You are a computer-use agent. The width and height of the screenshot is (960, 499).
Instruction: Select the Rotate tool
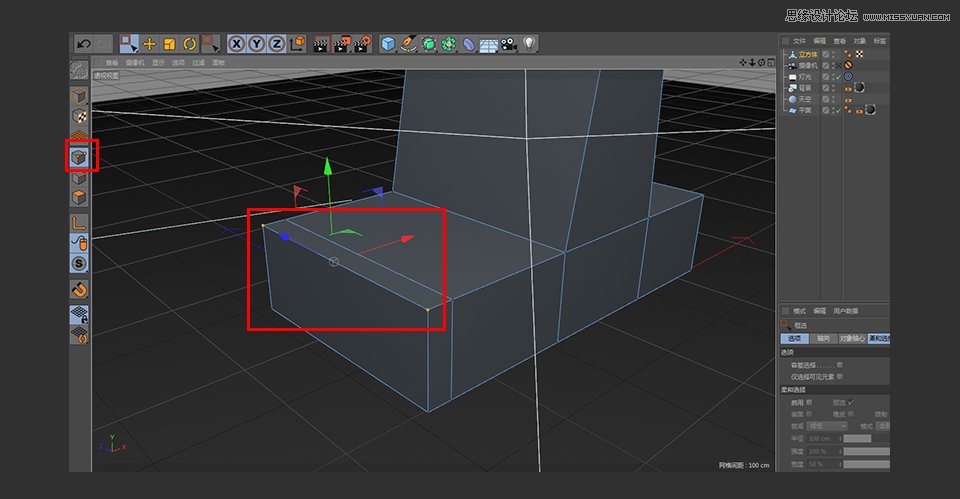click(x=190, y=44)
